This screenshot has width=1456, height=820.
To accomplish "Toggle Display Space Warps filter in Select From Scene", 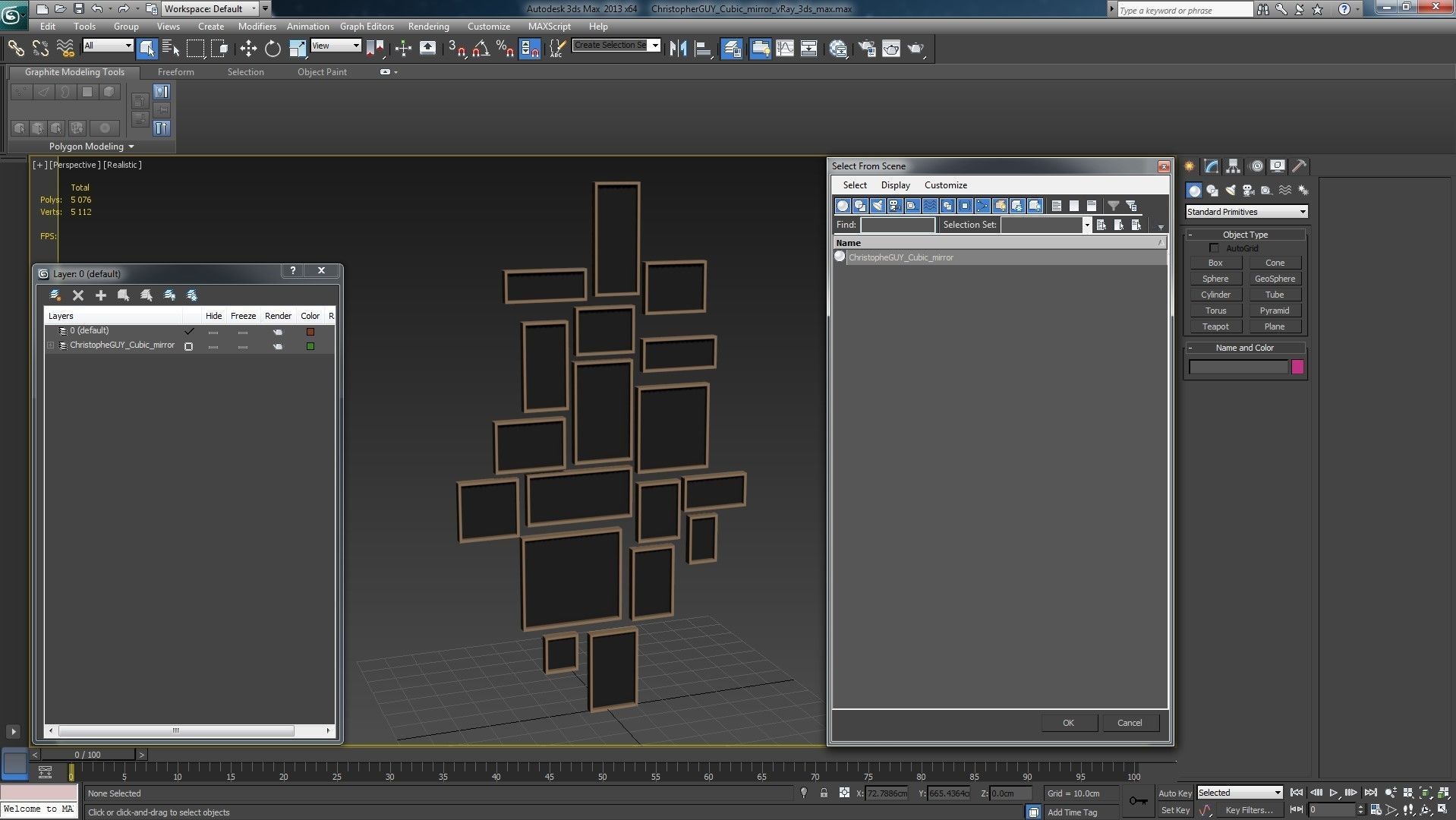I will pos(930,206).
